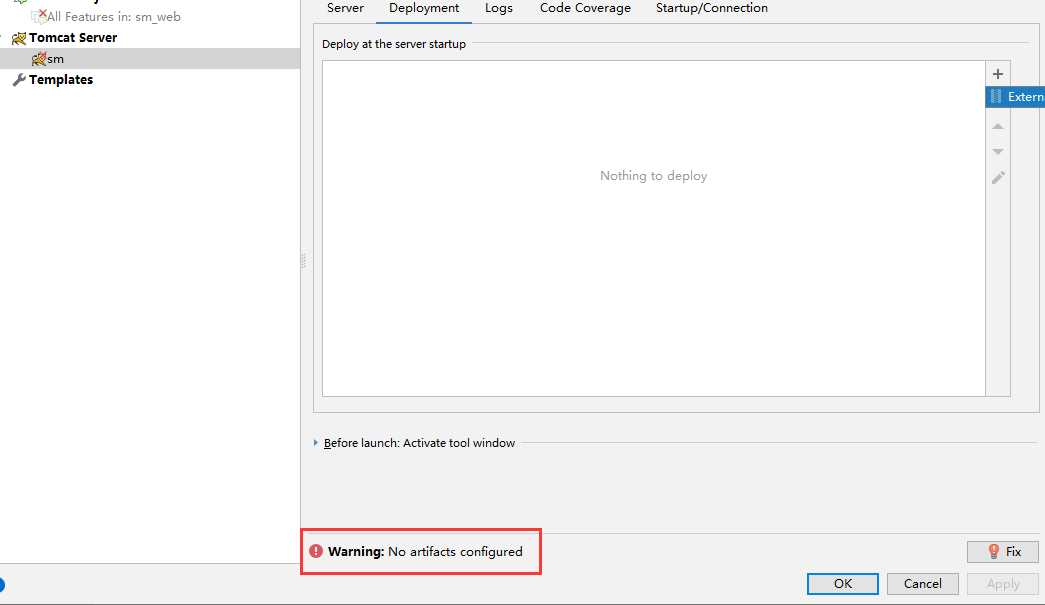Viewport: 1045px width, 605px height.
Task: Click the OK button
Action: point(842,584)
